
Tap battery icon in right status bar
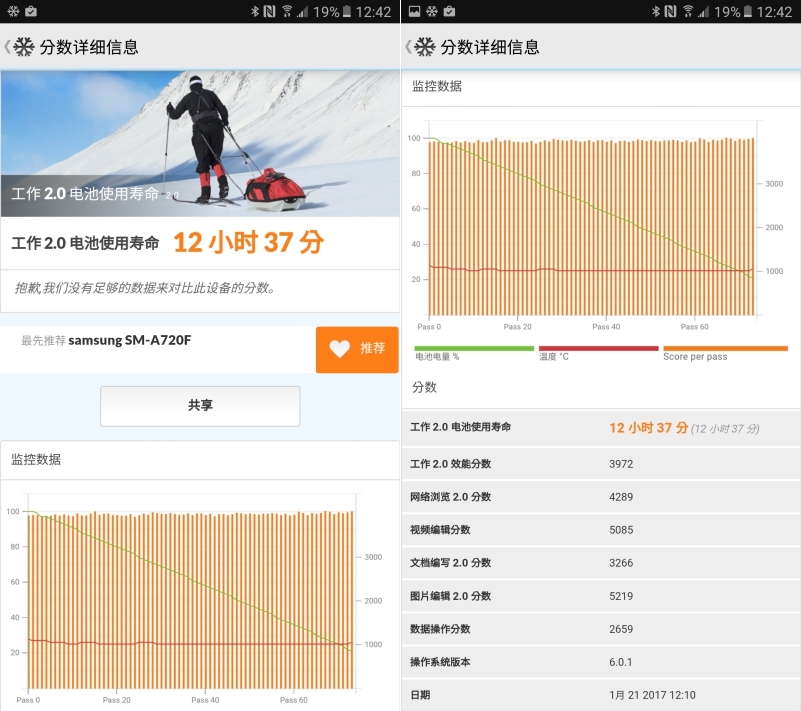pyautogui.click(x=747, y=11)
